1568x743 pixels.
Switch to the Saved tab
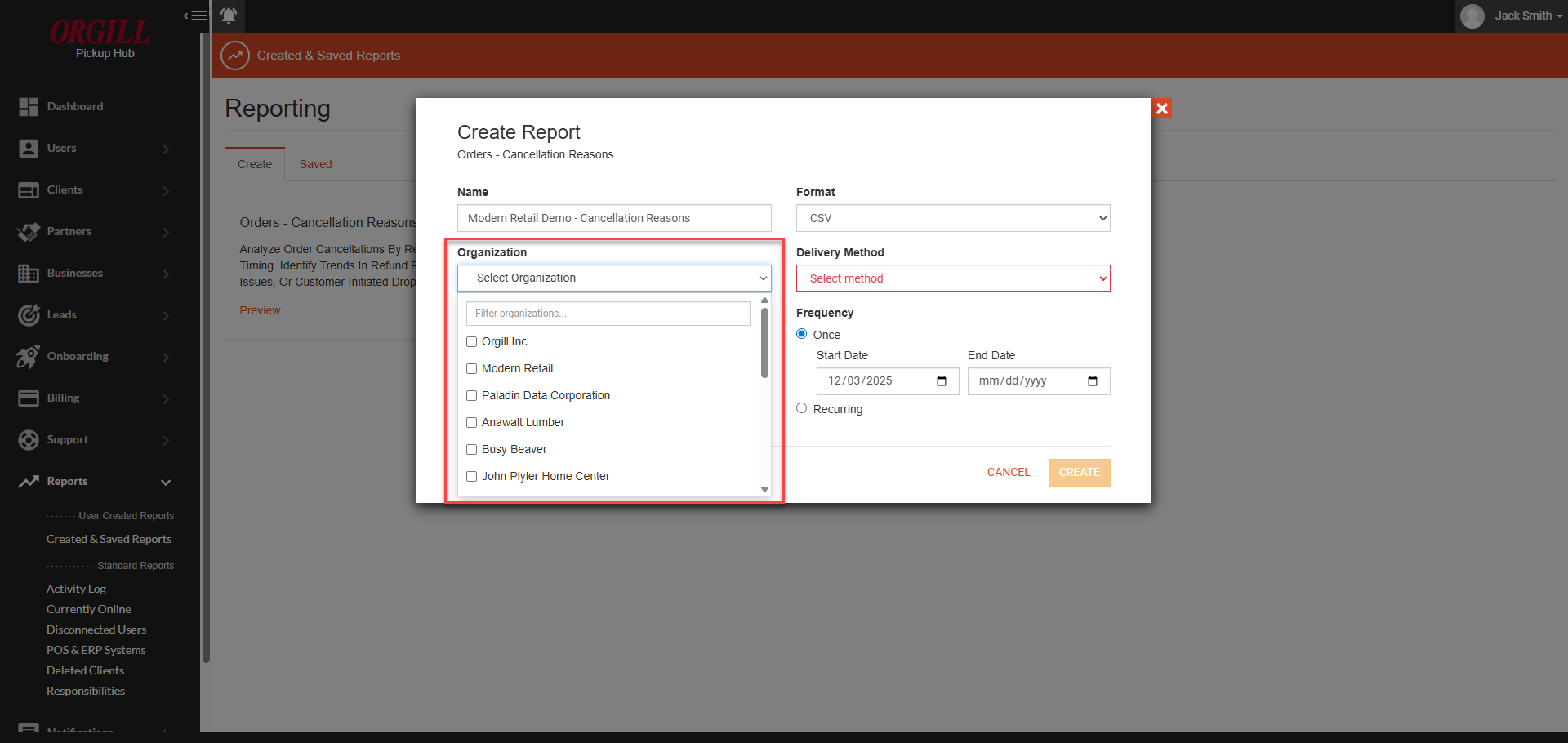tap(316, 164)
